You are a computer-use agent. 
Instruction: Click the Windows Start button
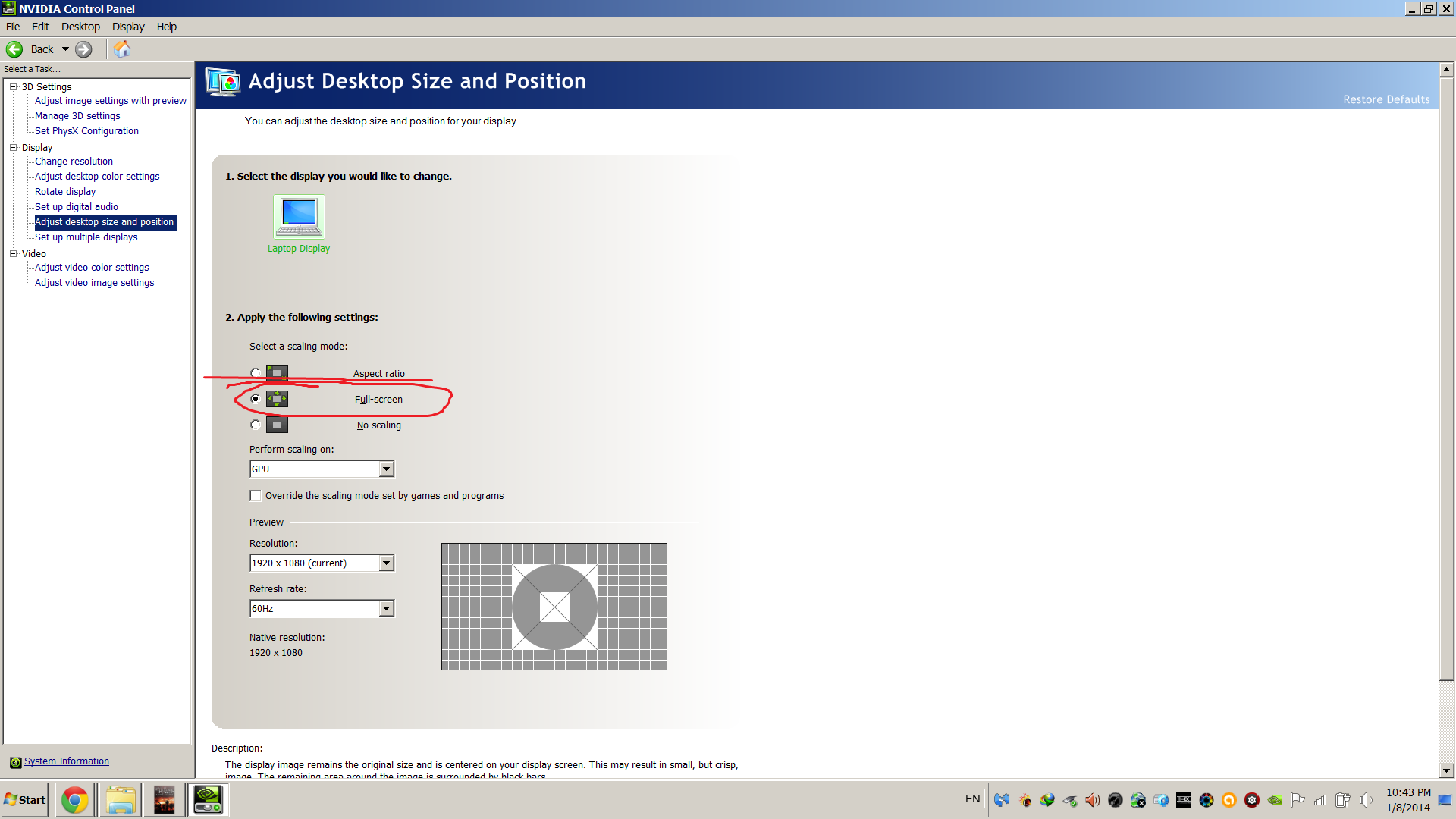25,800
